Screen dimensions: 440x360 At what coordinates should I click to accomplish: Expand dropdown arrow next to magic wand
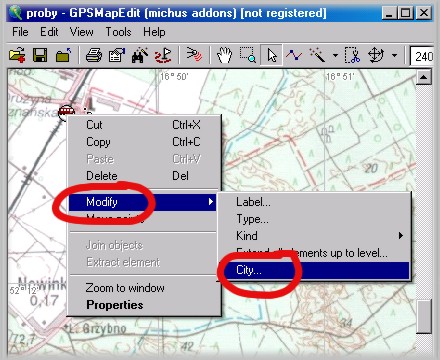335,55
